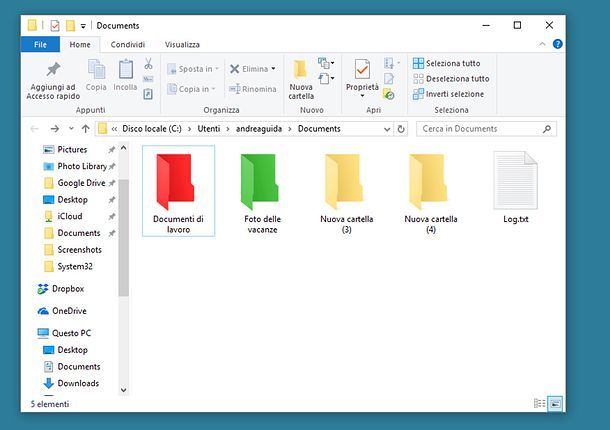Switch to the Visualizza tab
The height and width of the screenshot is (430, 610).
point(182,44)
